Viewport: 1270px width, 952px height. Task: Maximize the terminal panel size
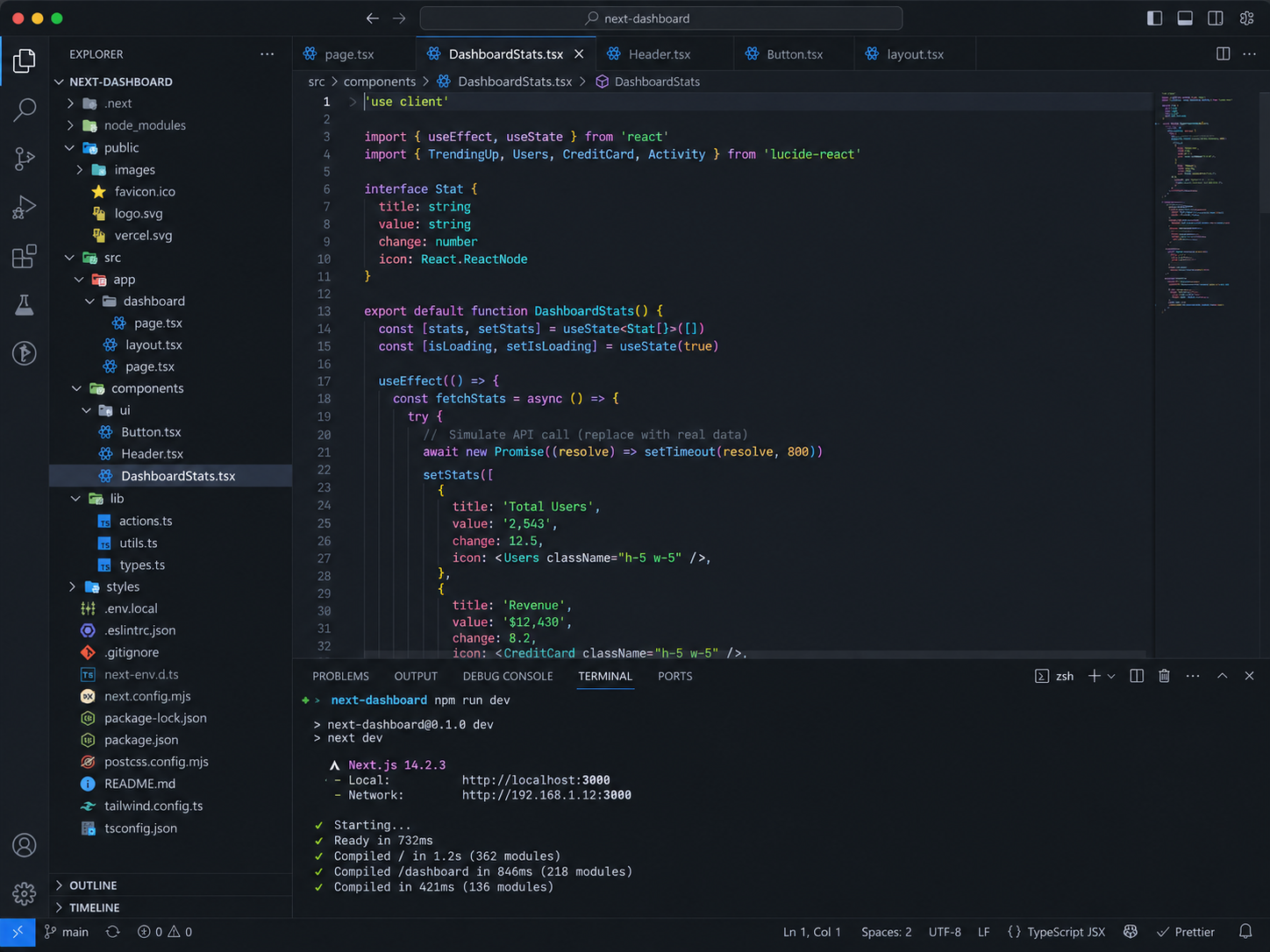[x=1222, y=676]
